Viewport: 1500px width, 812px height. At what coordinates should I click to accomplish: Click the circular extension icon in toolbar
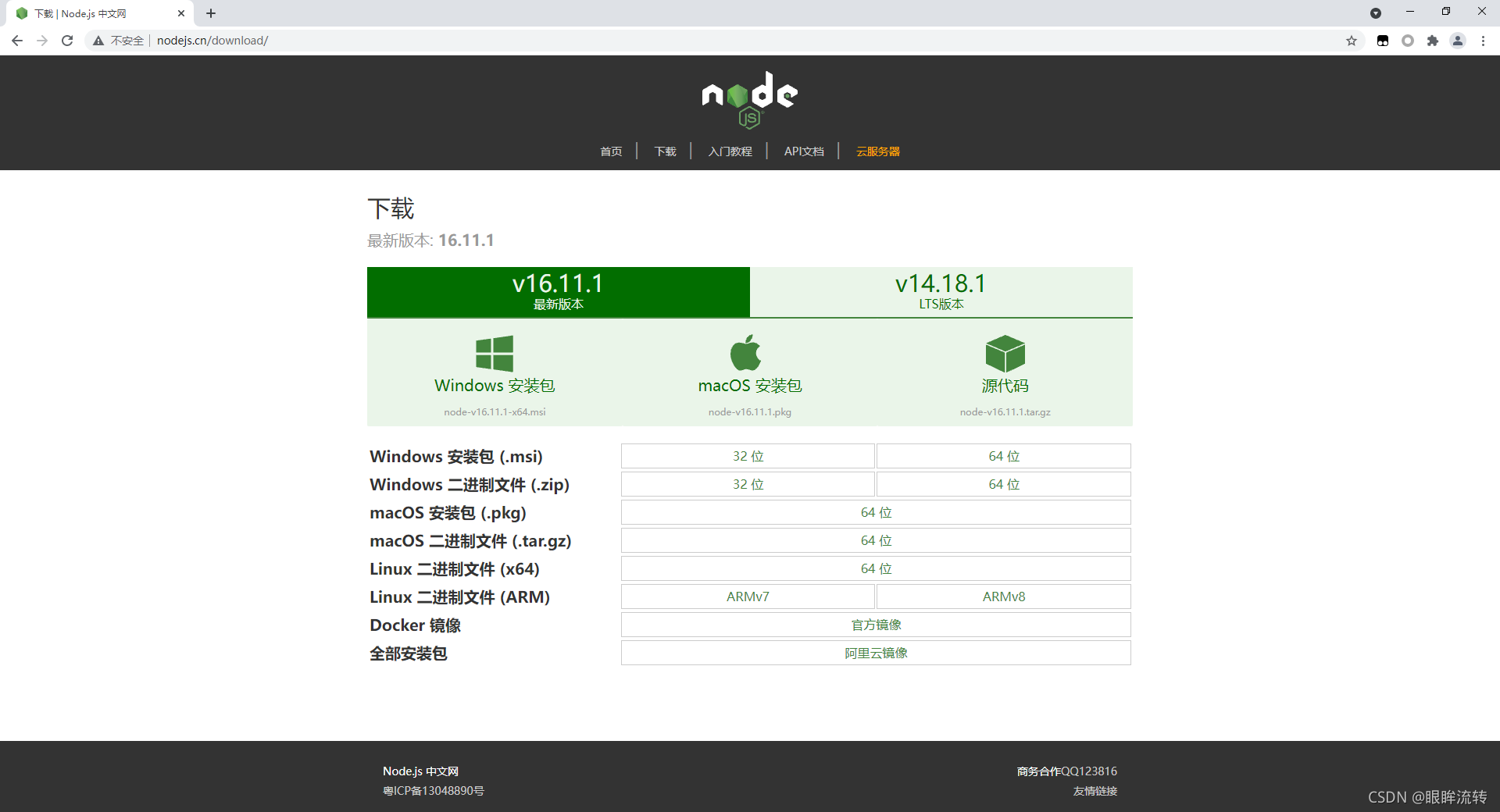point(1408,41)
